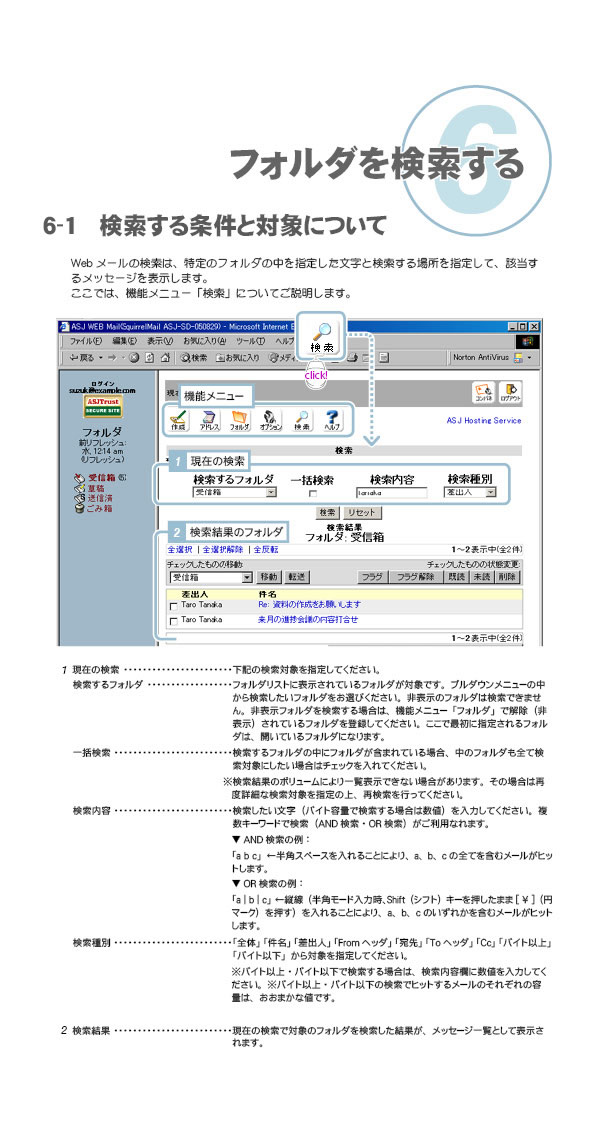Click the Norton AntiVirus toolbar icon
This screenshot has width=595, height=1123.
(x=517, y=357)
